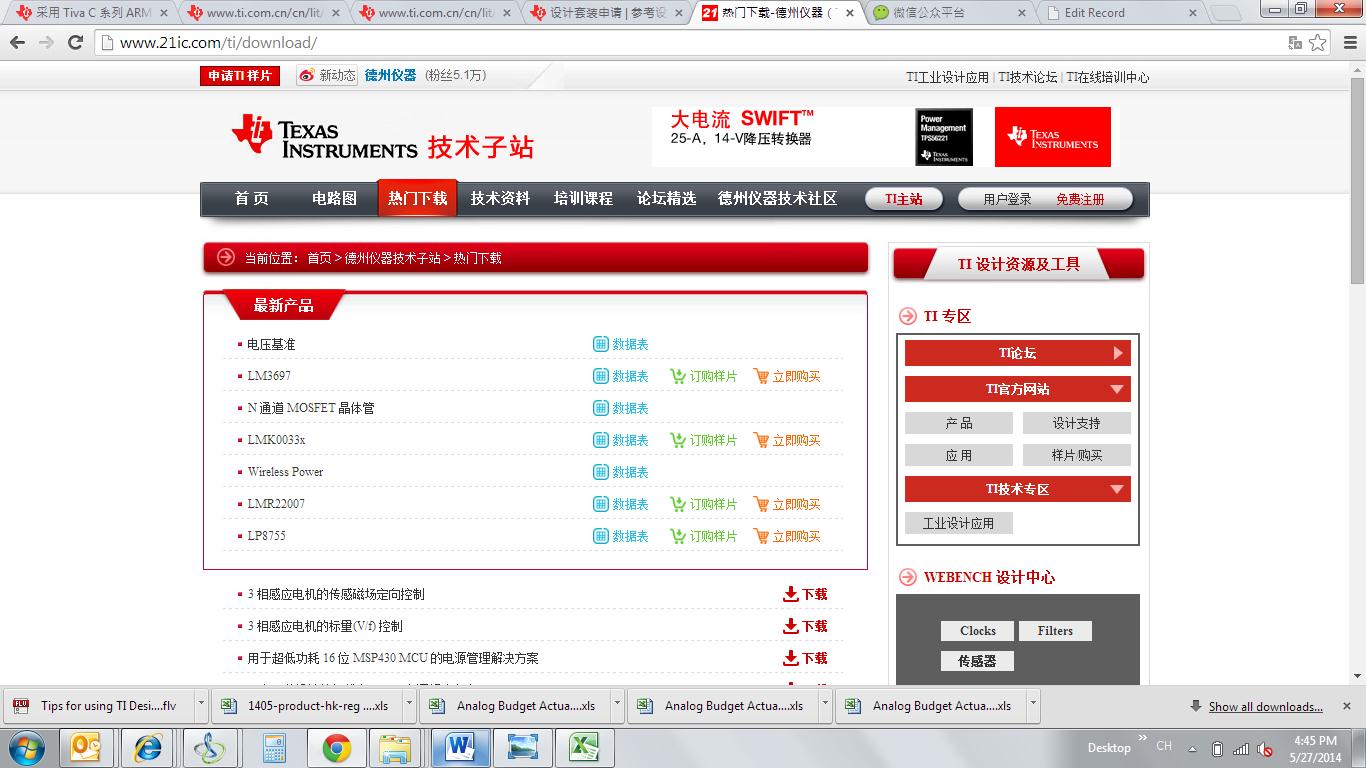Download 3 相感应电机的传感磁场定向控制 document

pyautogui.click(x=805, y=594)
